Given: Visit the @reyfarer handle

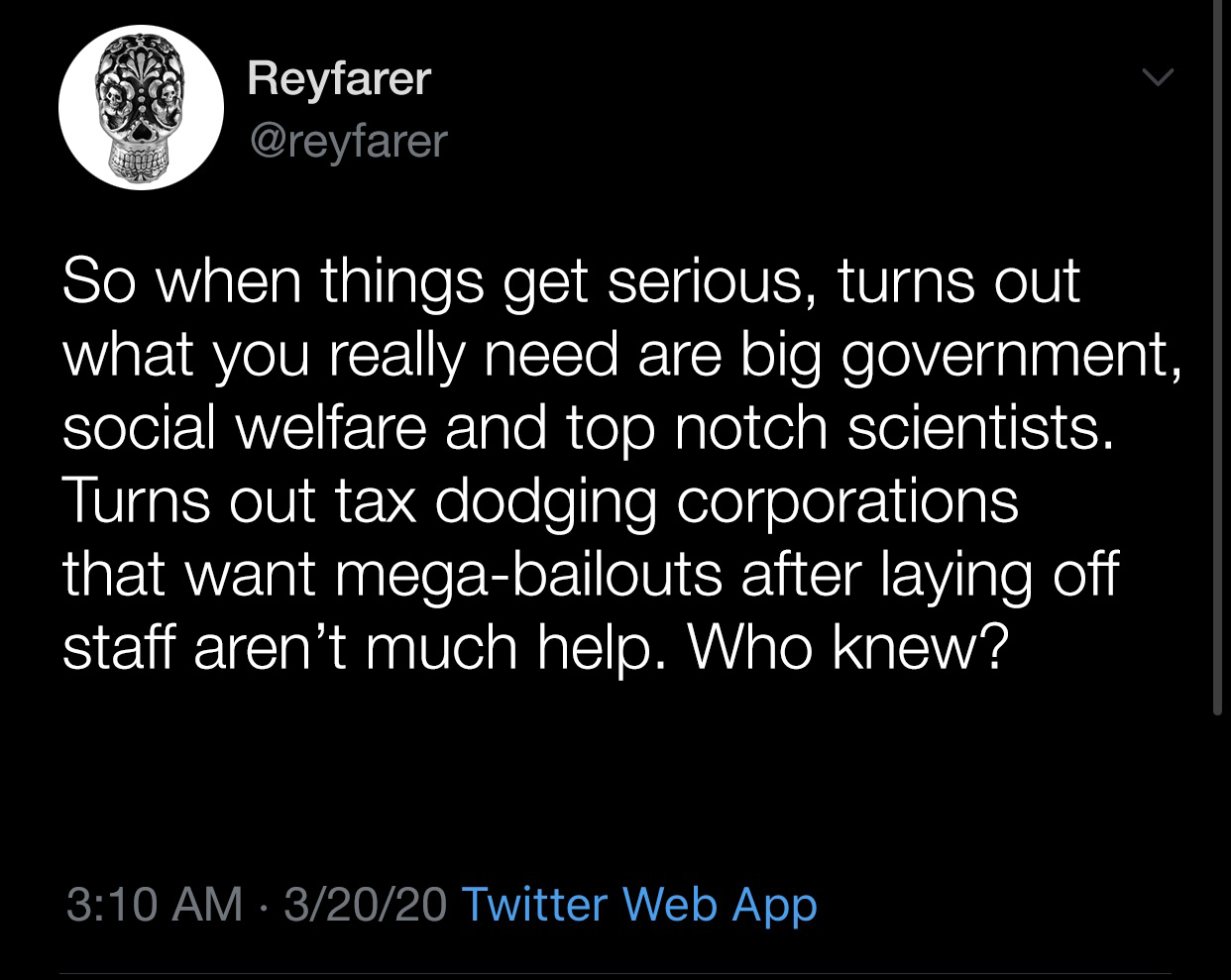Looking at the screenshot, I should click(347, 141).
